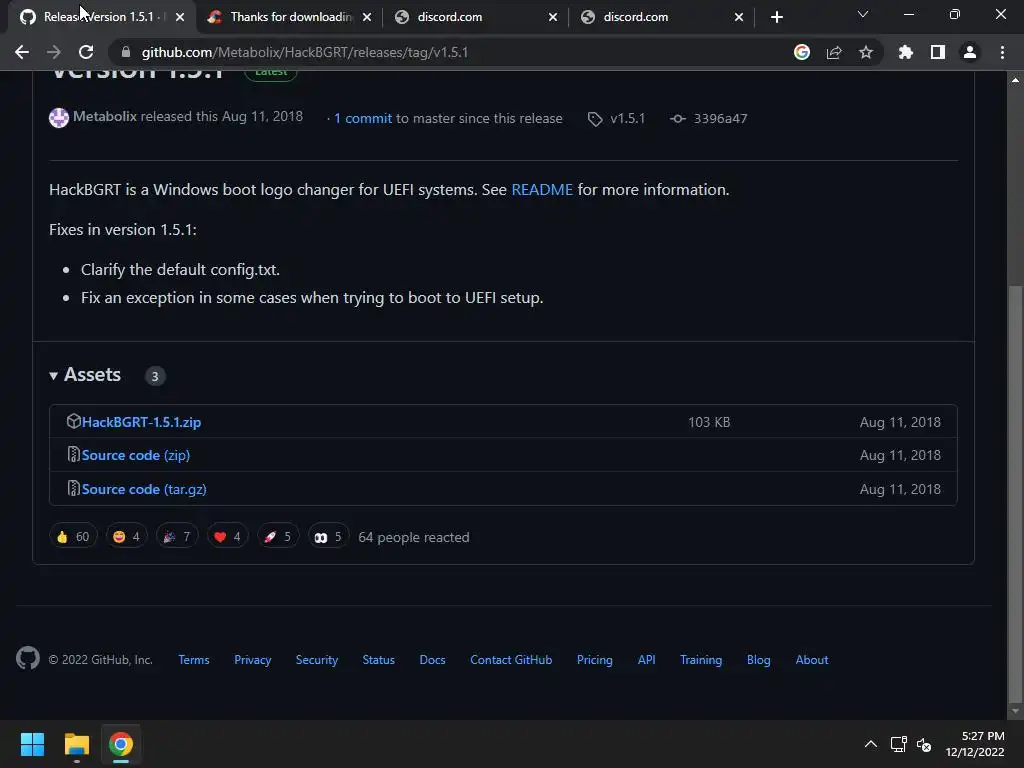Click the v1.5.1 tag icon
Viewport: 1024px width, 768px height.
(x=595, y=119)
